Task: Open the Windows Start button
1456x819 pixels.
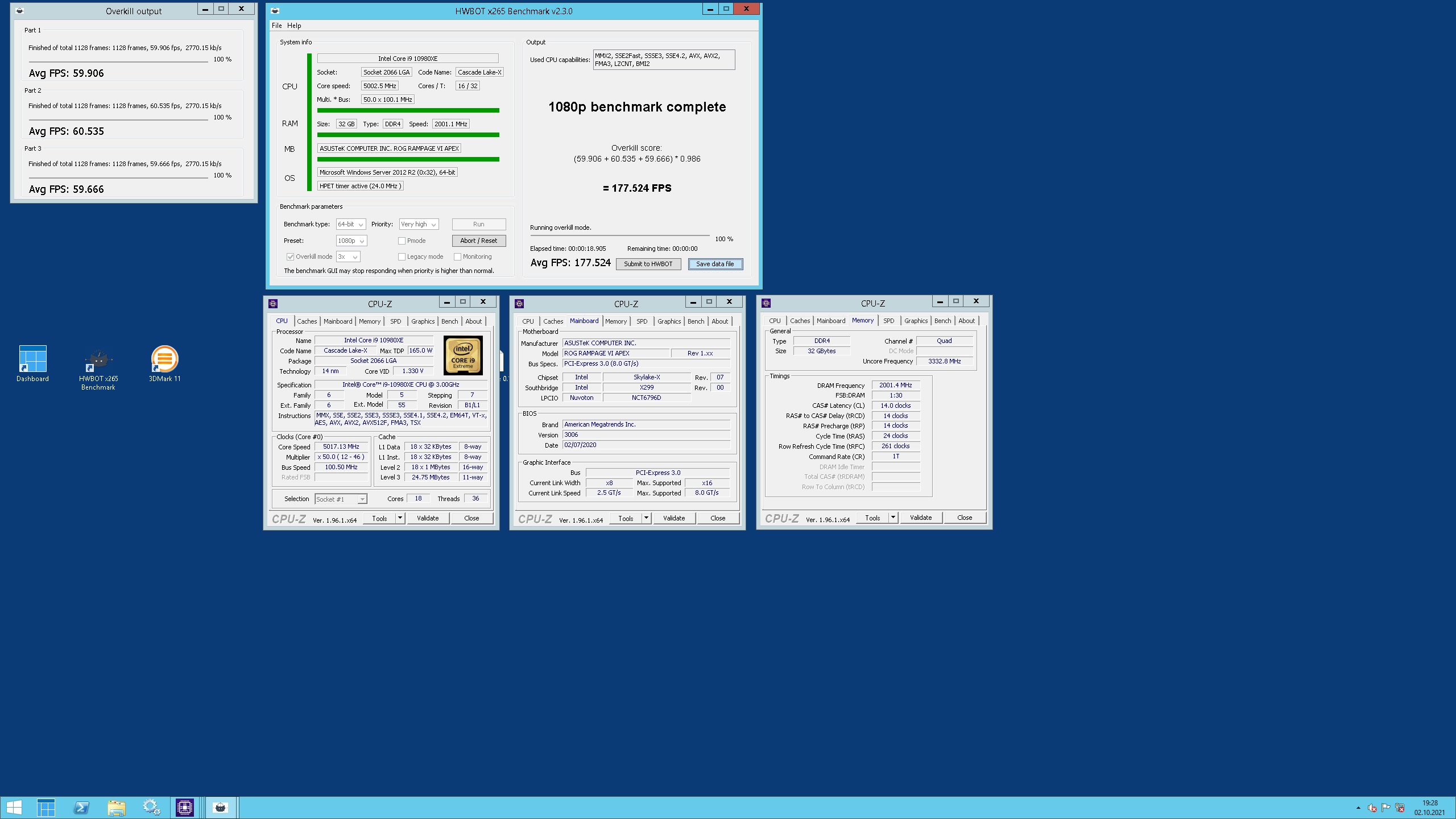Action: click(x=14, y=808)
